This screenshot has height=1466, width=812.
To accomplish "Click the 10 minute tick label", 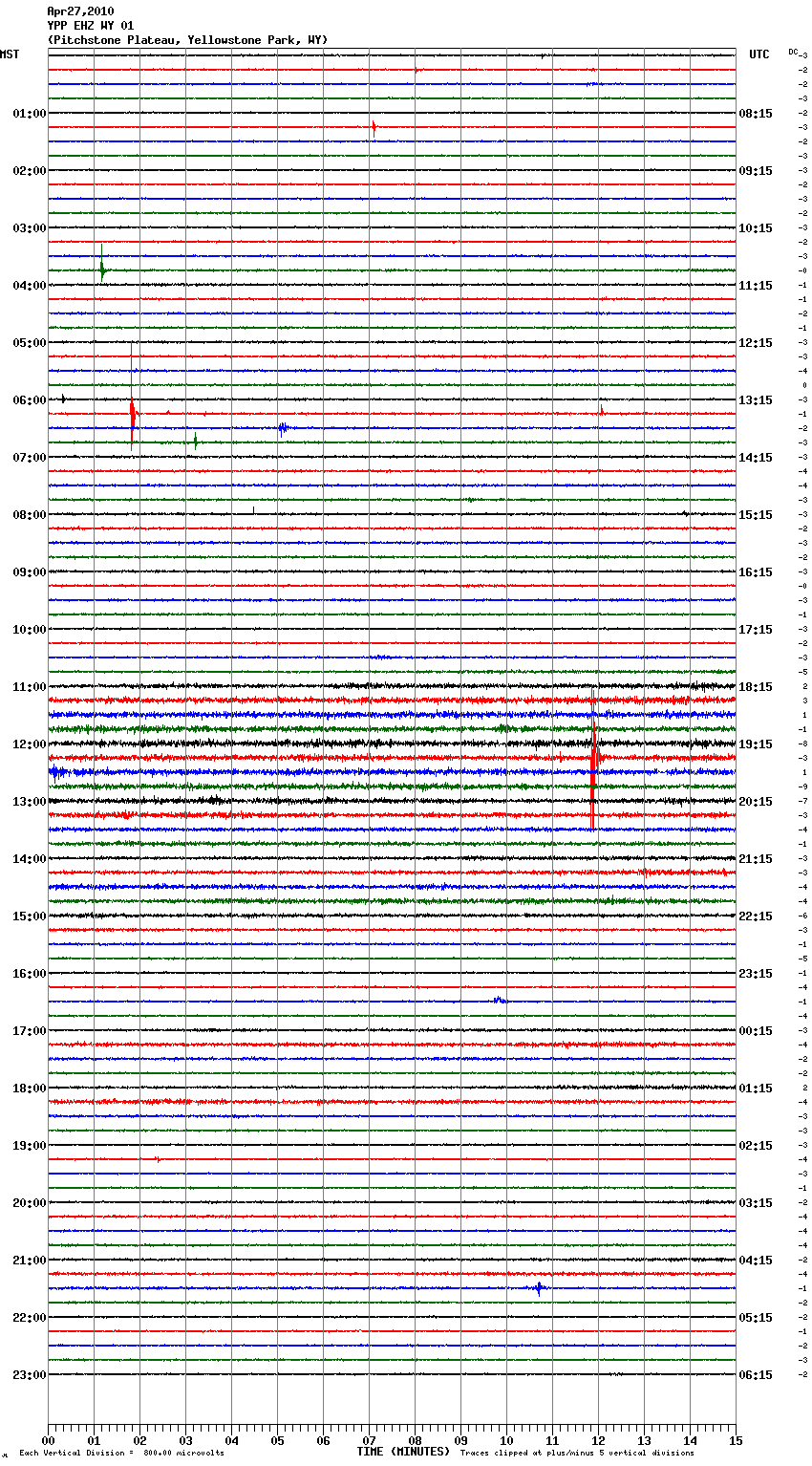I will coord(506,1440).
